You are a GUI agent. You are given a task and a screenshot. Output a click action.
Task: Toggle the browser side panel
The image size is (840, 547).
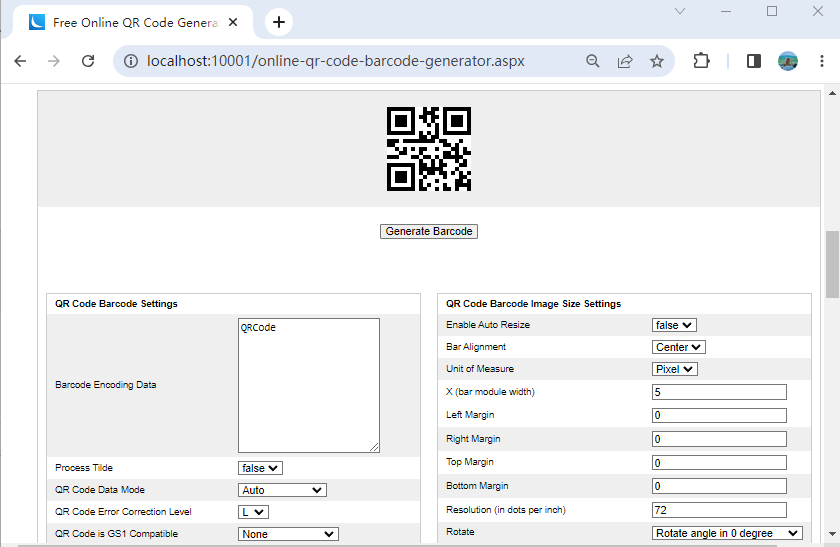click(754, 61)
